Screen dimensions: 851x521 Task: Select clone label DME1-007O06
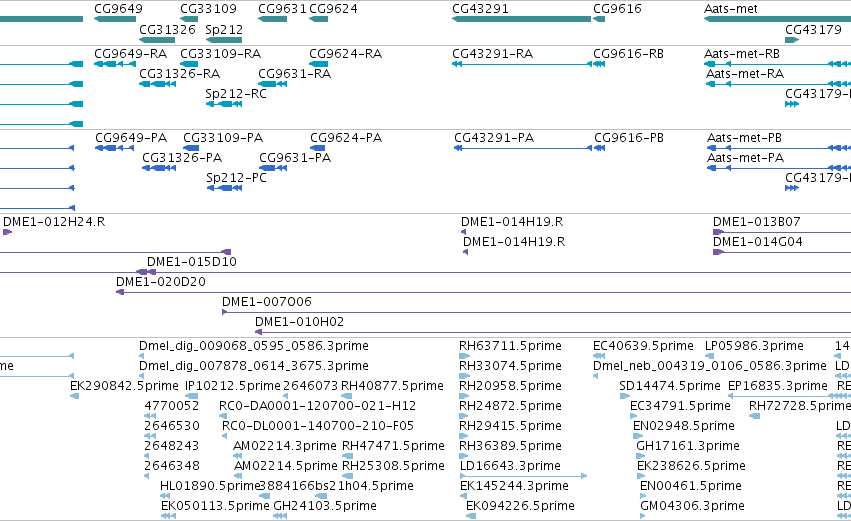tap(267, 302)
